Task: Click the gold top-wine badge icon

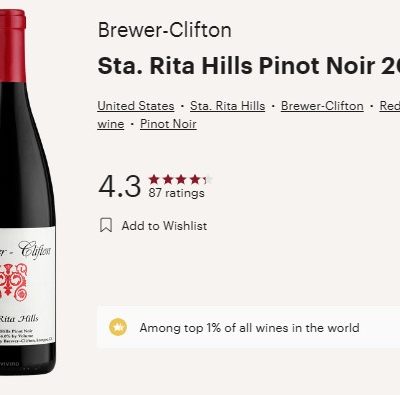Action: (x=118, y=327)
